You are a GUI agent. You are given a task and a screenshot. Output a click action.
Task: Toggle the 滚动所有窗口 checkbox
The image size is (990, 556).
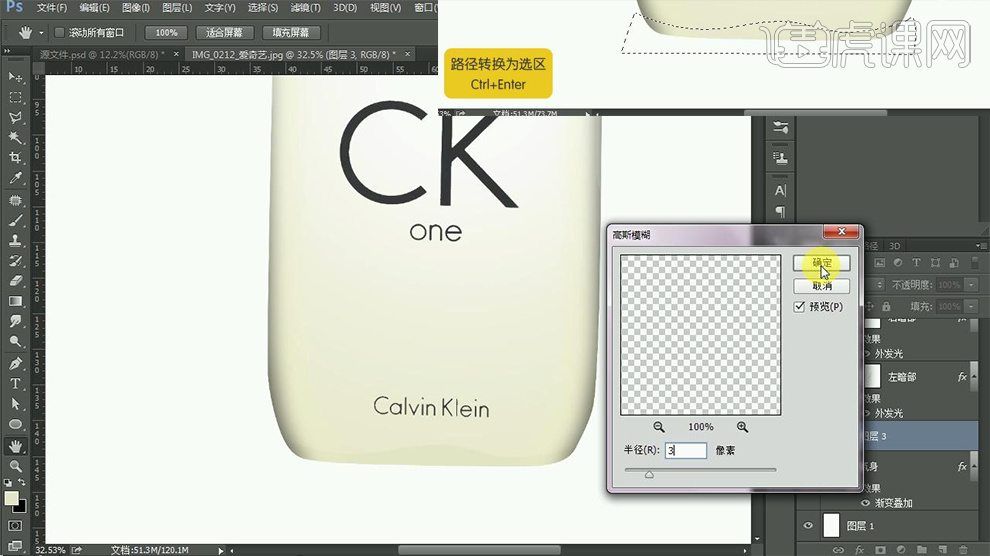59,32
